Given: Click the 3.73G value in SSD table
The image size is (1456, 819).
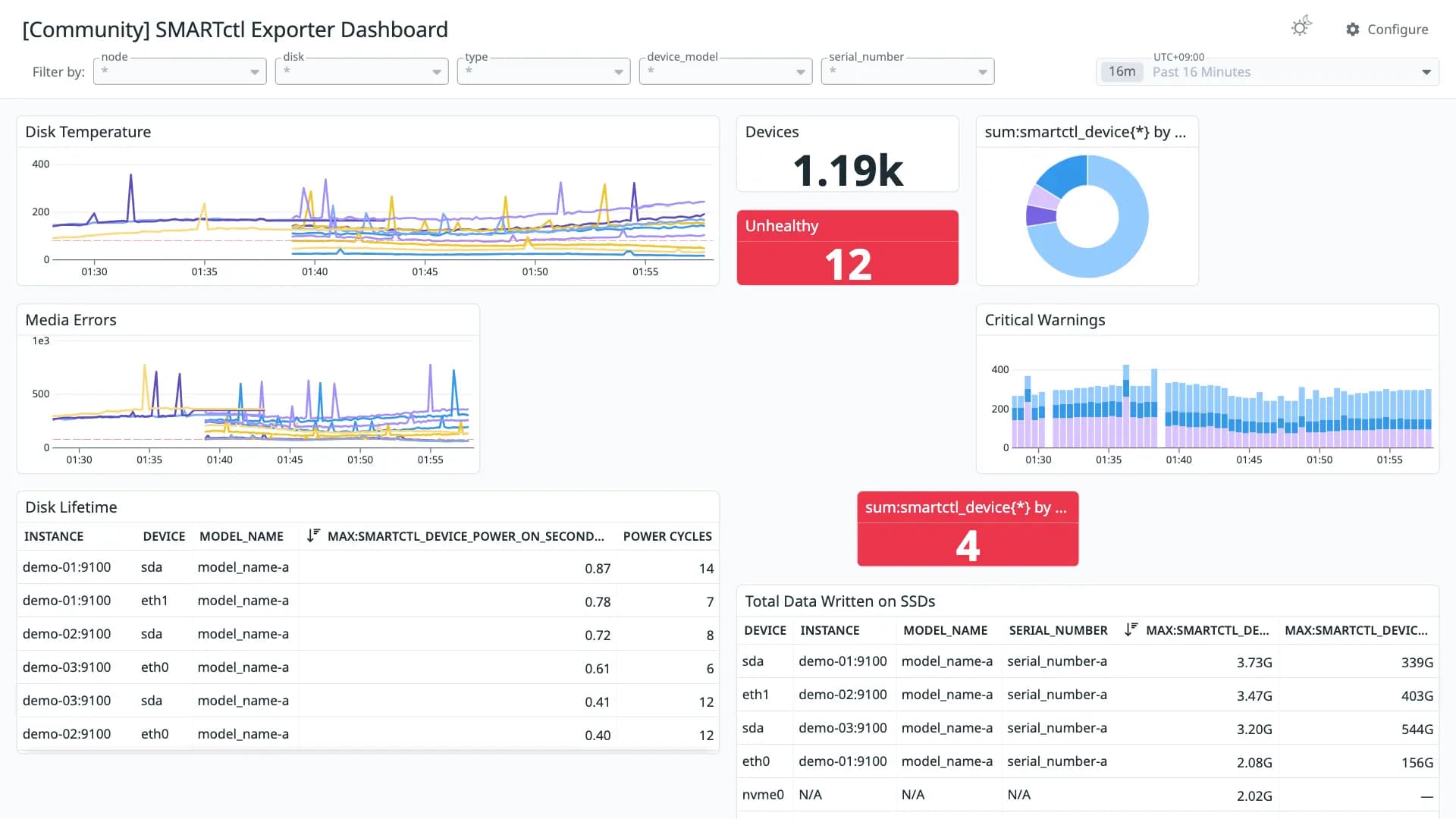Looking at the screenshot, I should click(x=1254, y=663).
